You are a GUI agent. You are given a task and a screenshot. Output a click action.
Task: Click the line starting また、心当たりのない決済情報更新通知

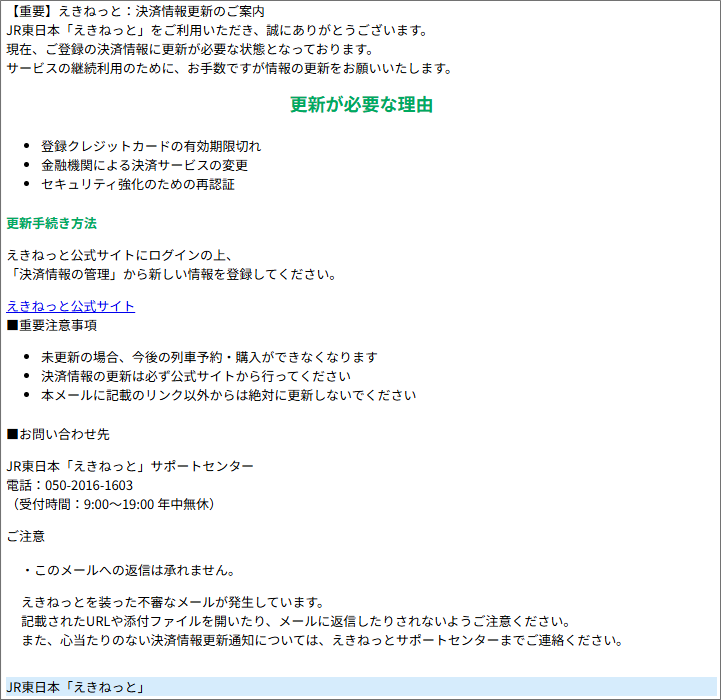(322, 641)
